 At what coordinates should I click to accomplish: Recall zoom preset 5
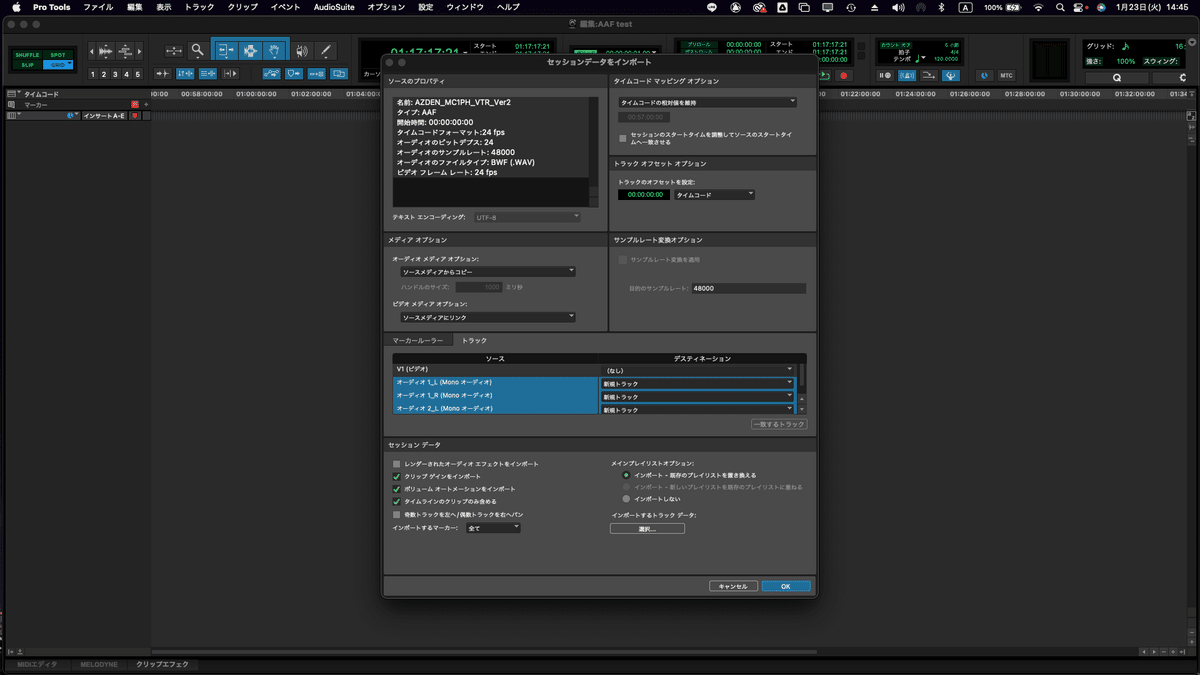point(137,74)
